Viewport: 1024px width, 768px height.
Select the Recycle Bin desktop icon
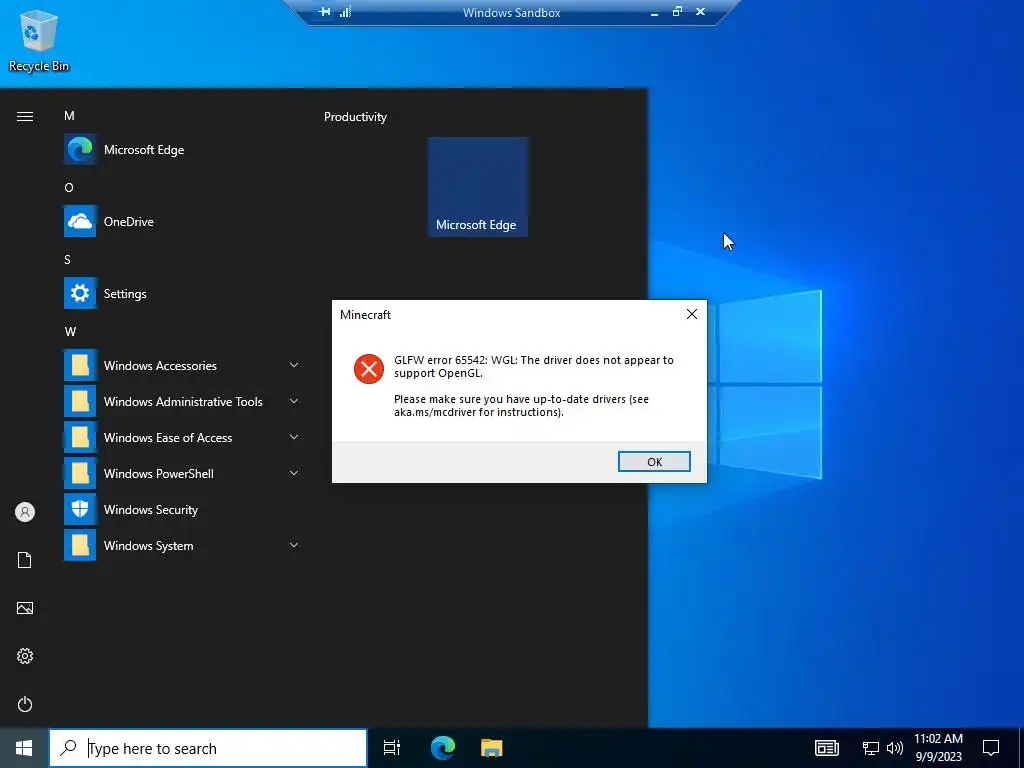[x=39, y=40]
